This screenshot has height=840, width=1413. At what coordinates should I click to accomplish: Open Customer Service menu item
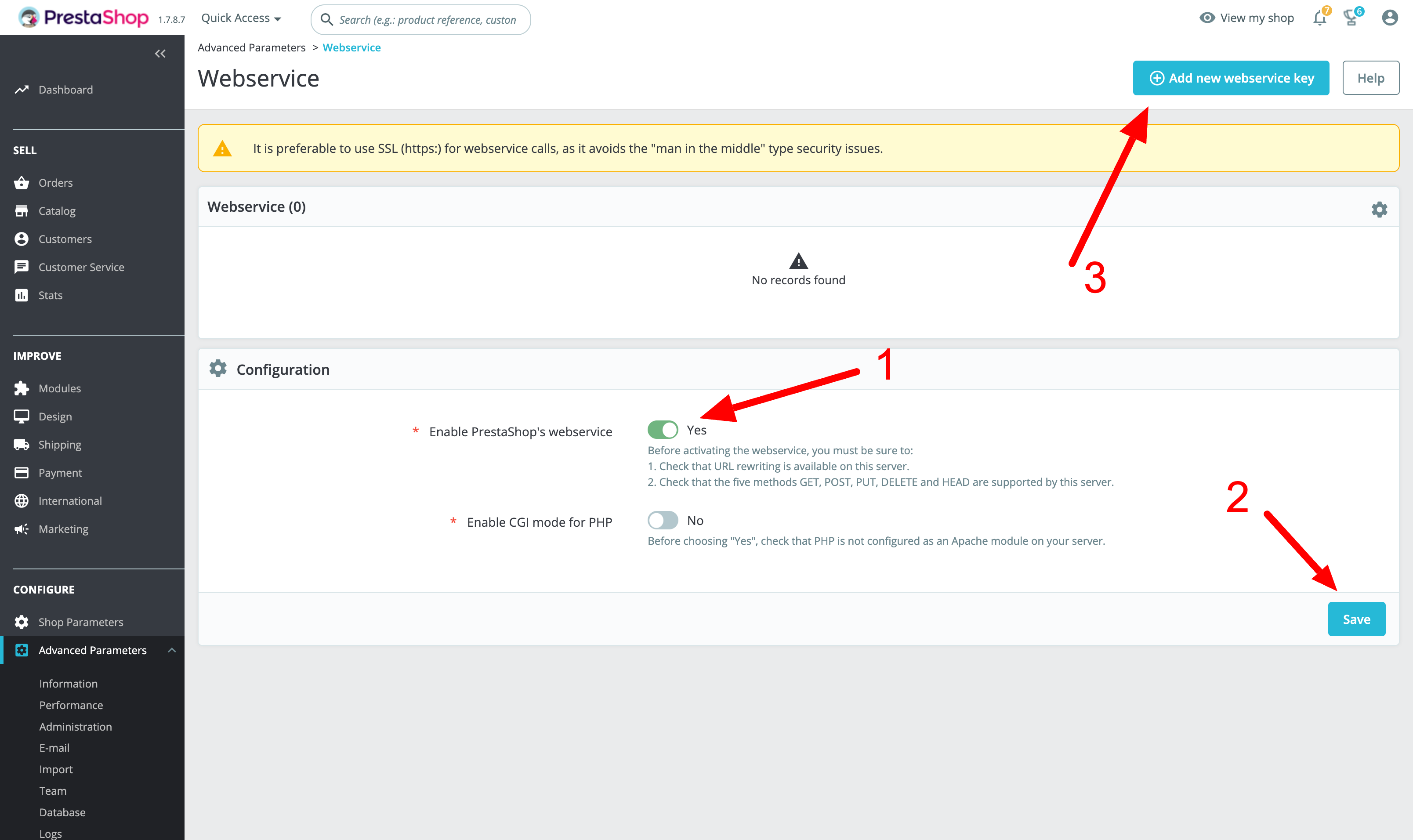click(x=82, y=267)
